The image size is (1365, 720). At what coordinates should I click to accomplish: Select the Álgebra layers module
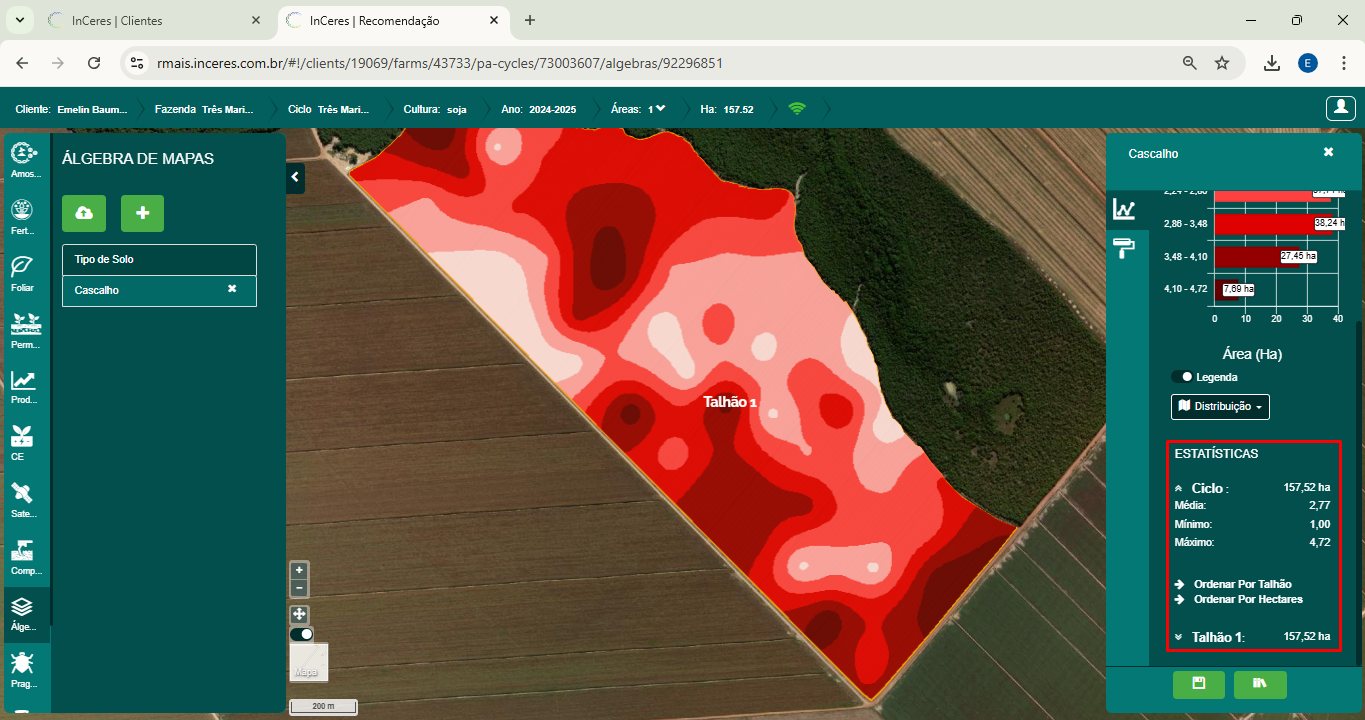25,613
